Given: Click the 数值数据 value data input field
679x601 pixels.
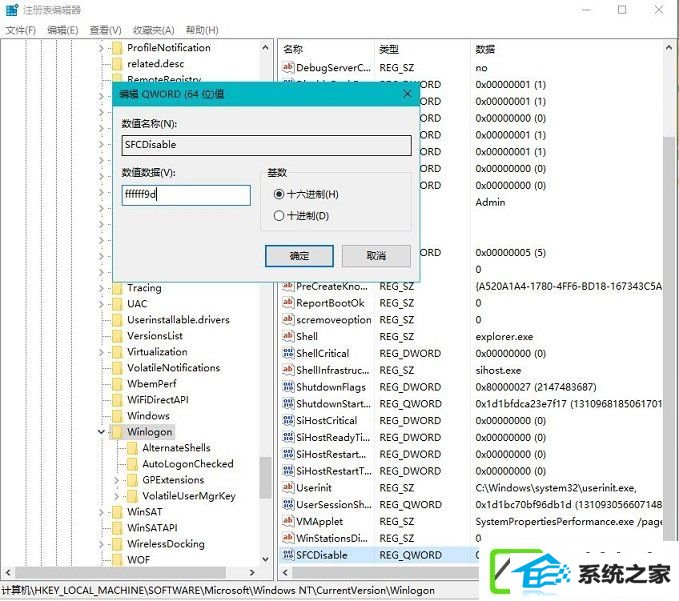Looking at the screenshot, I should (186, 195).
